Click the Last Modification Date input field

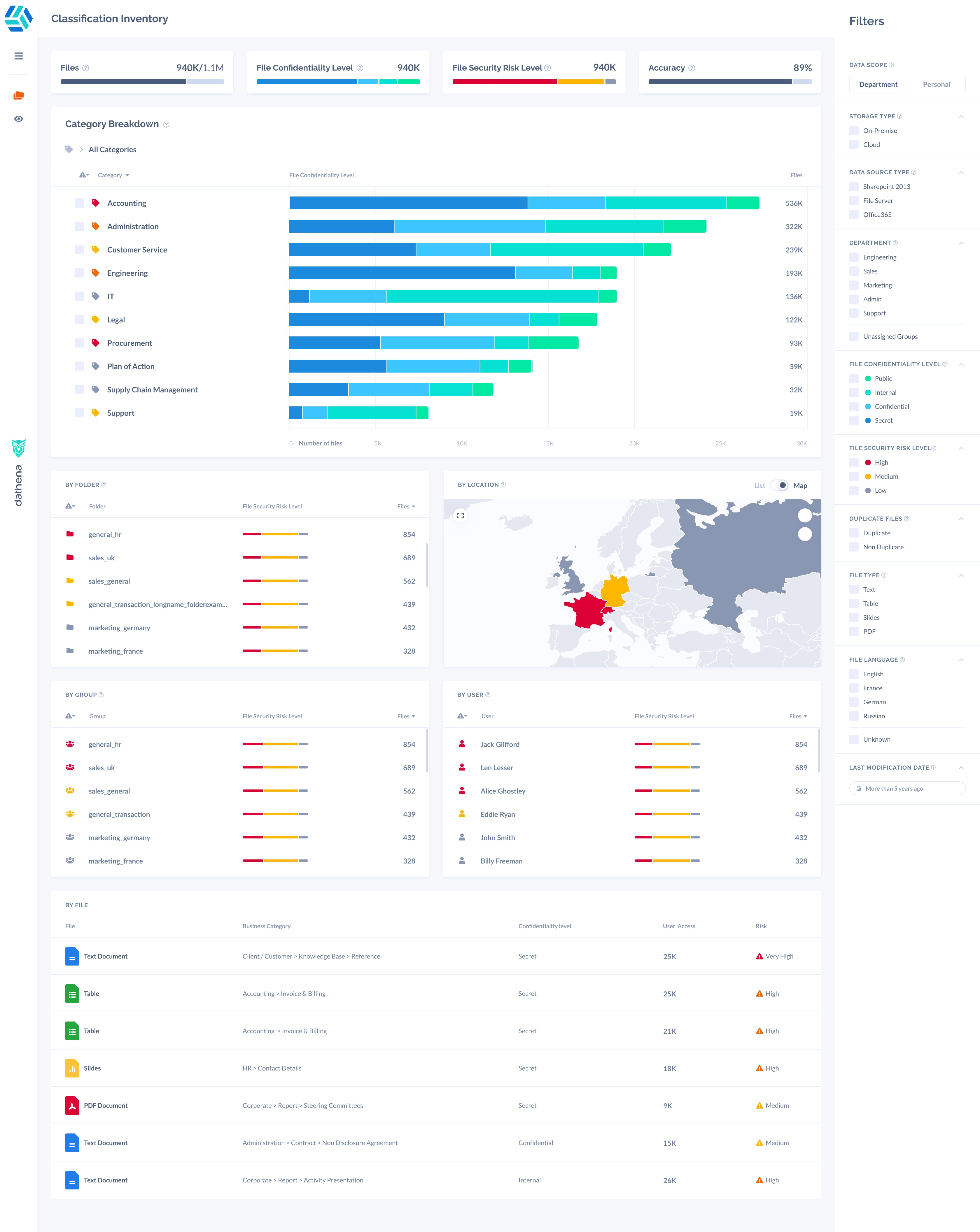907,789
